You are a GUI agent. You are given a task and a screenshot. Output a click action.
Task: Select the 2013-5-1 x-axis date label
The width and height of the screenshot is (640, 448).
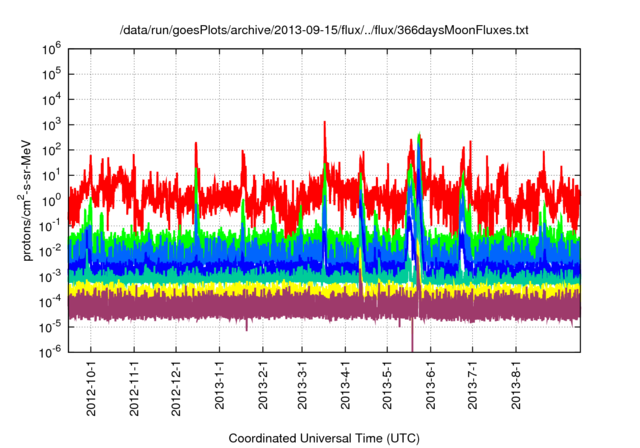point(387,385)
